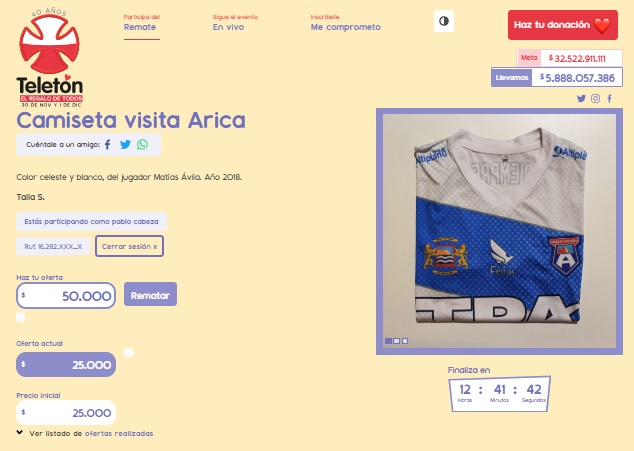Open Teletón's Instagram profile icon
Screen dimensions: 634x451
click(x=595, y=98)
